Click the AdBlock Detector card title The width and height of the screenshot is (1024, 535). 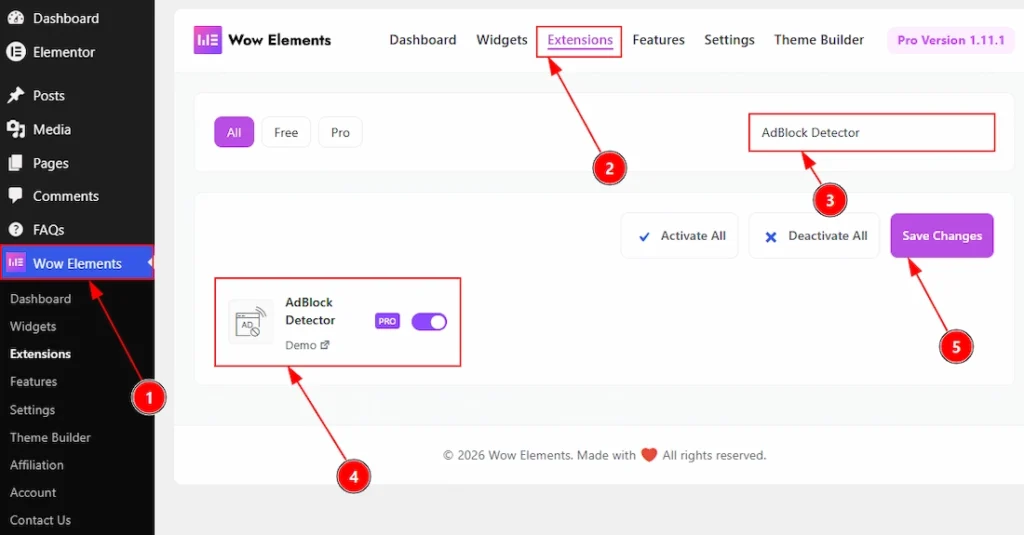(x=310, y=311)
